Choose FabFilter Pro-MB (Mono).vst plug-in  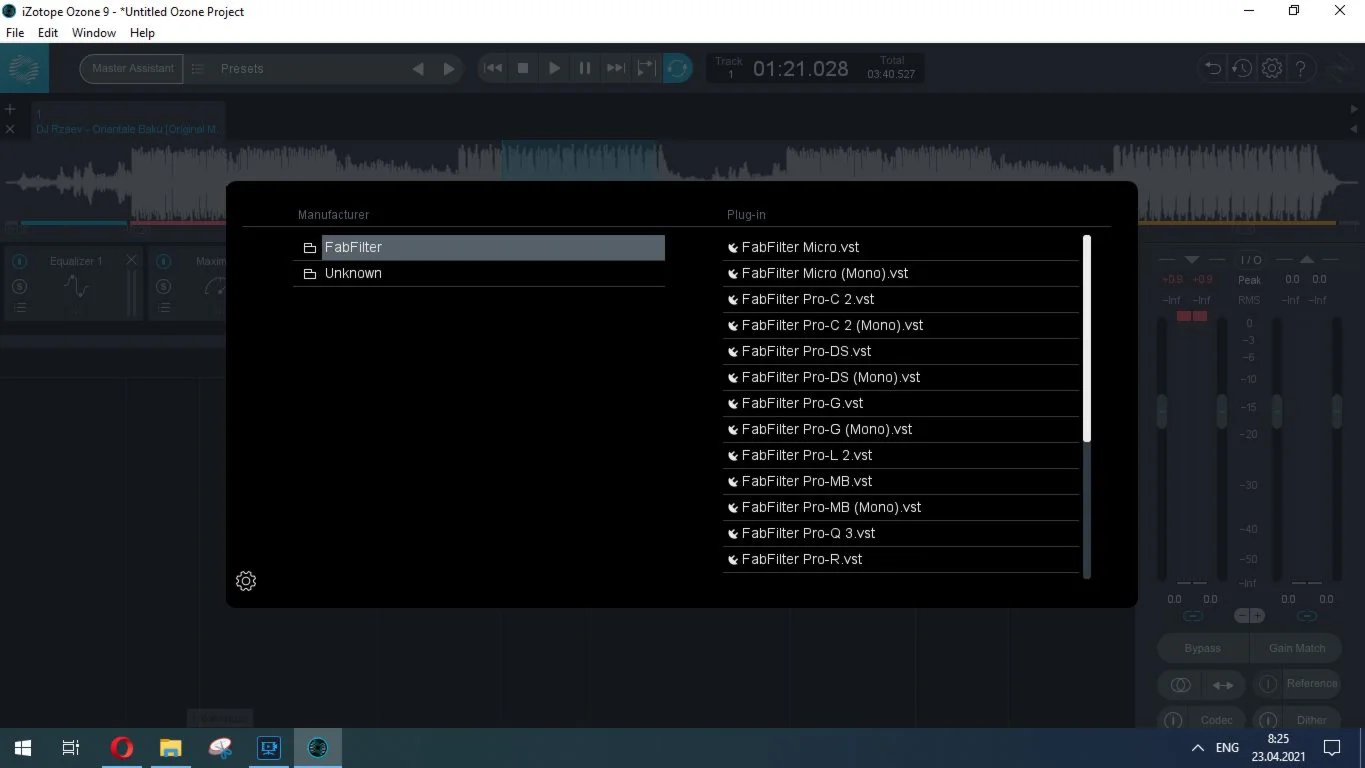[x=901, y=507]
